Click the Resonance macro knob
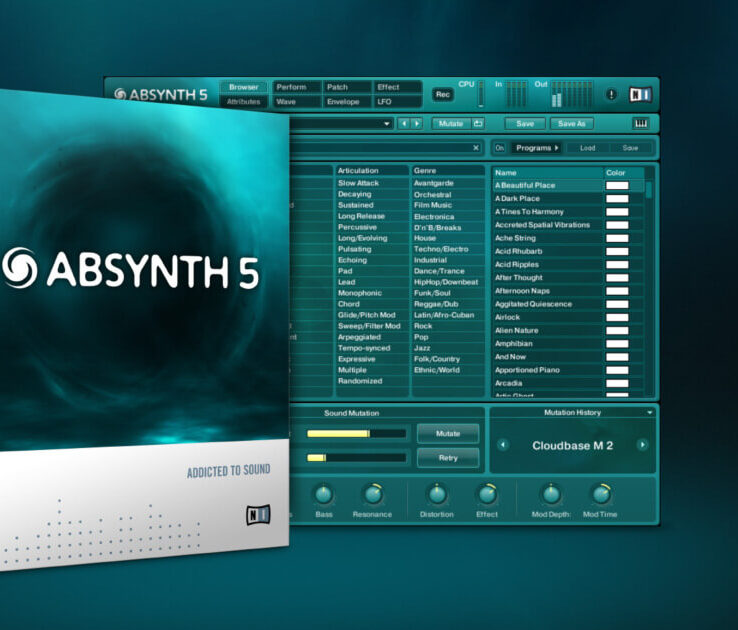This screenshot has height=630, width=738. (x=373, y=494)
